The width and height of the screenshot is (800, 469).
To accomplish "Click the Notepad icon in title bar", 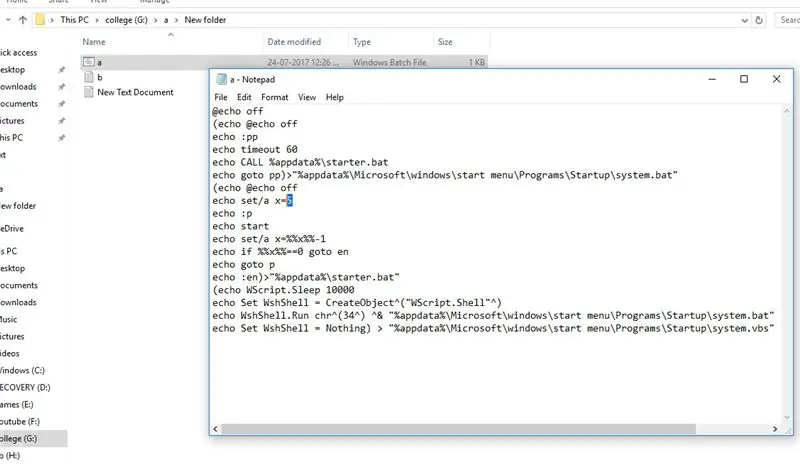I will [221, 80].
